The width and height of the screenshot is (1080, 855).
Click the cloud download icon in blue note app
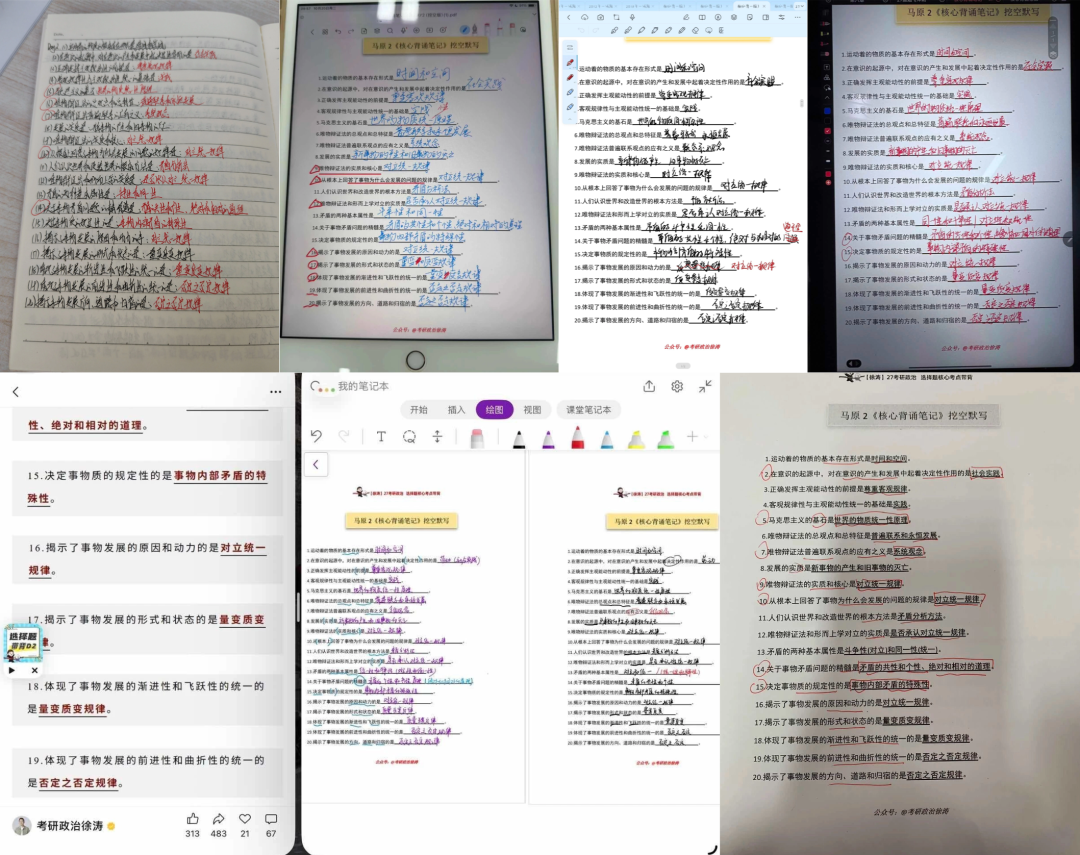pos(585,17)
